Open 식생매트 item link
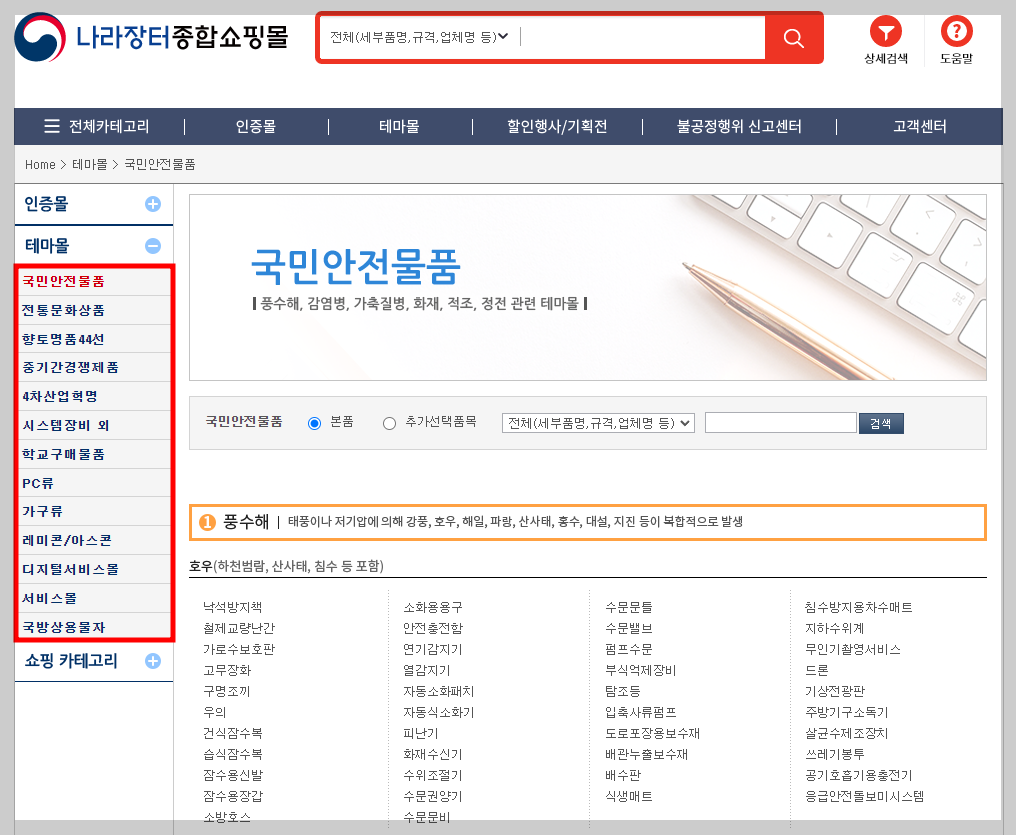This screenshot has width=1016, height=835. click(629, 796)
